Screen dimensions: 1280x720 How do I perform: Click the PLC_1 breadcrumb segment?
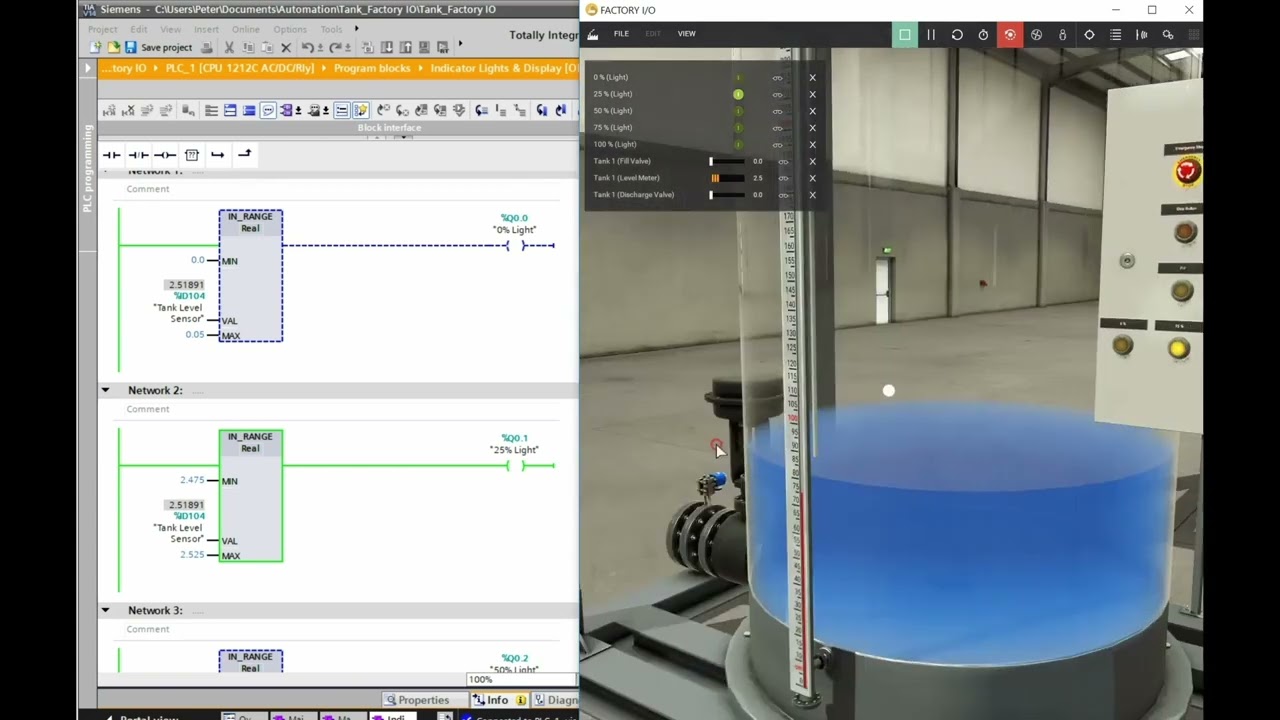pyautogui.click(x=240, y=68)
